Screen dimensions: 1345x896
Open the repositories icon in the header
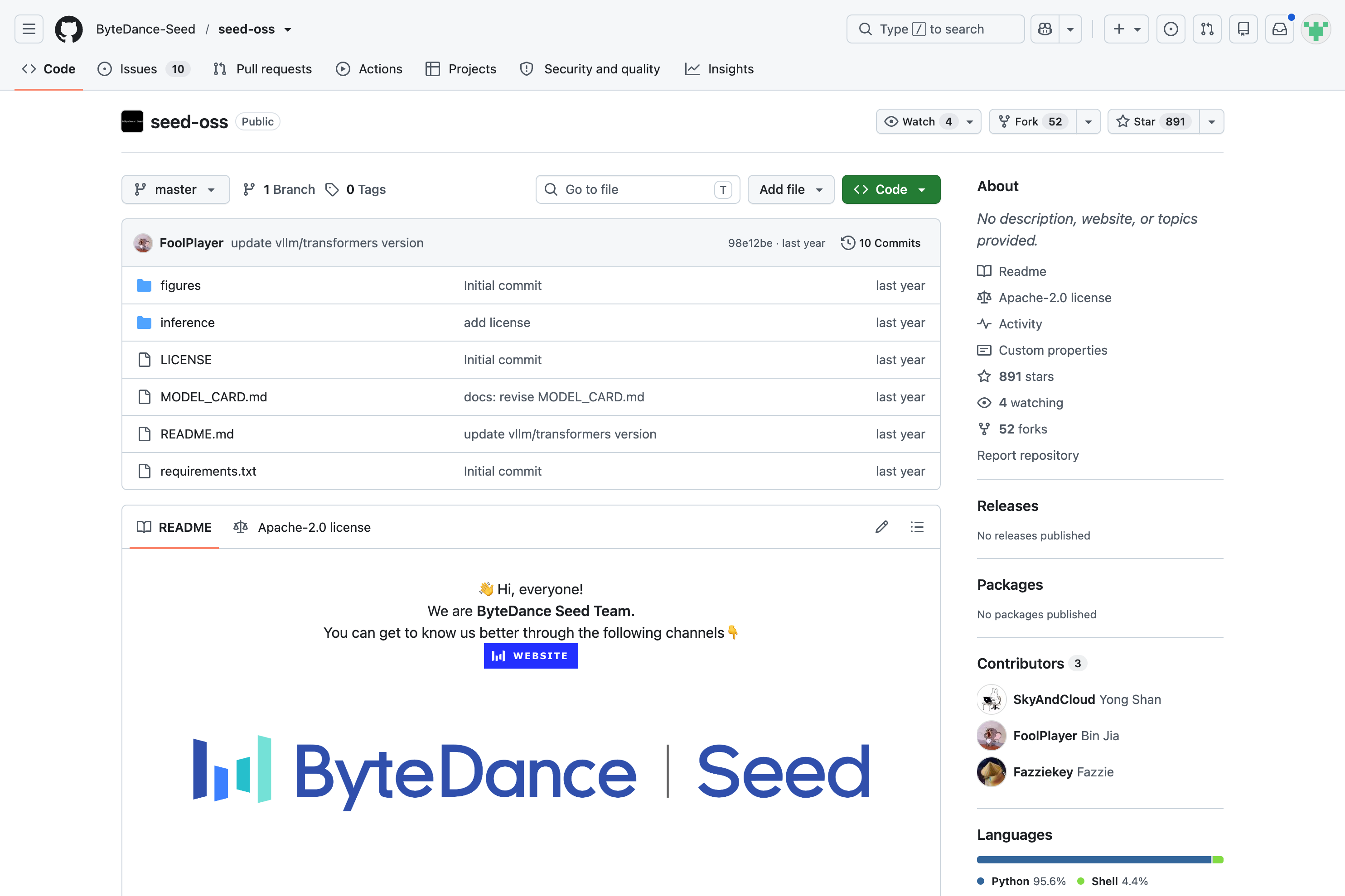coord(1243,29)
